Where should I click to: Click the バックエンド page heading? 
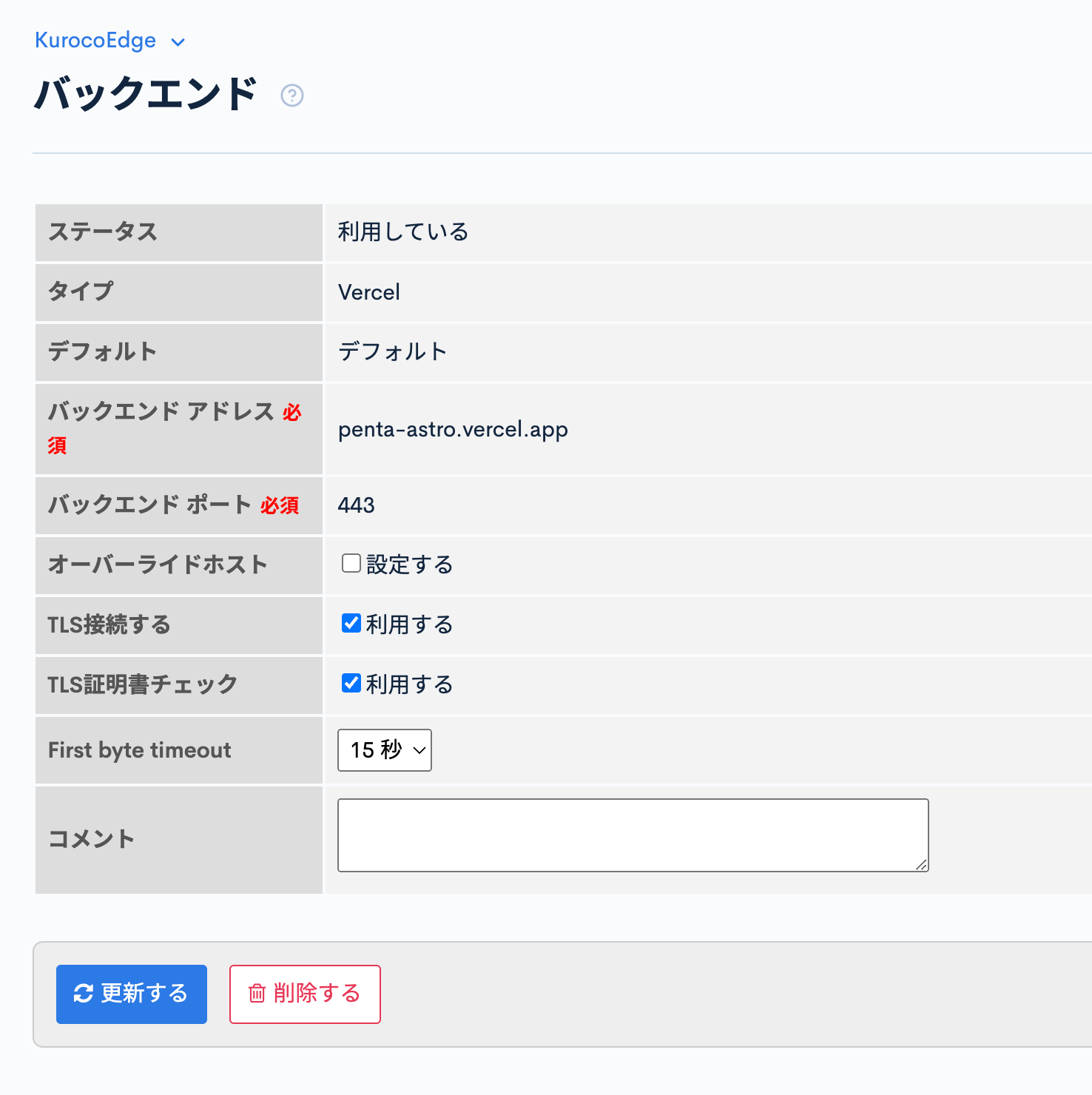(x=146, y=94)
